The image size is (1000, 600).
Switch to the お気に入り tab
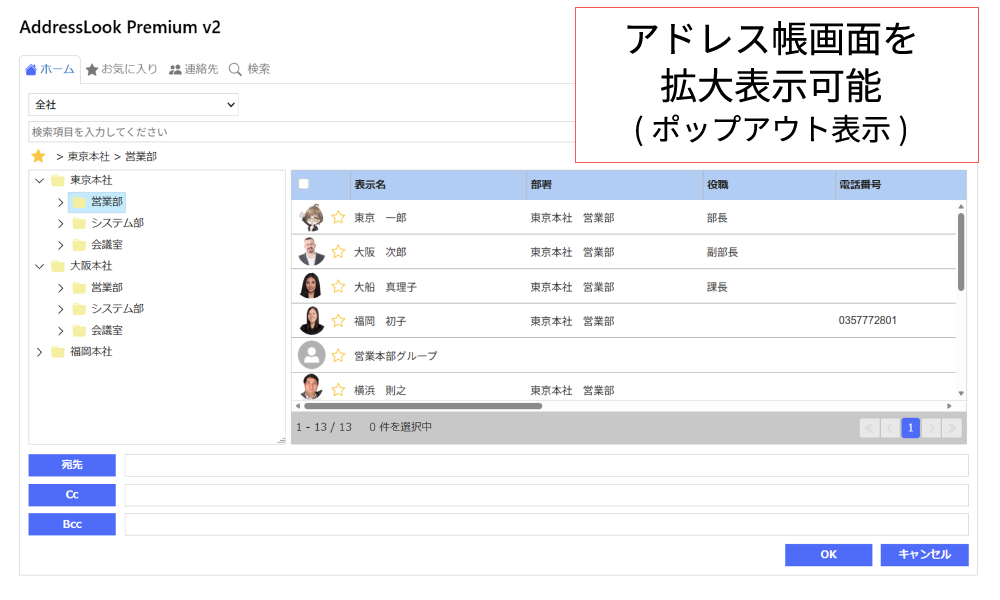coord(122,69)
